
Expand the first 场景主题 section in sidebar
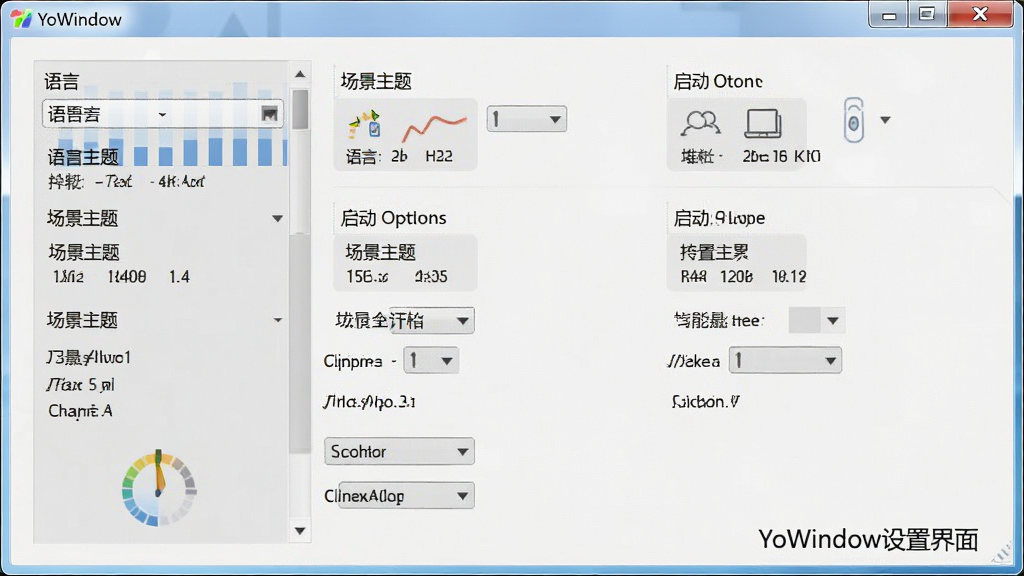point(278,218)
